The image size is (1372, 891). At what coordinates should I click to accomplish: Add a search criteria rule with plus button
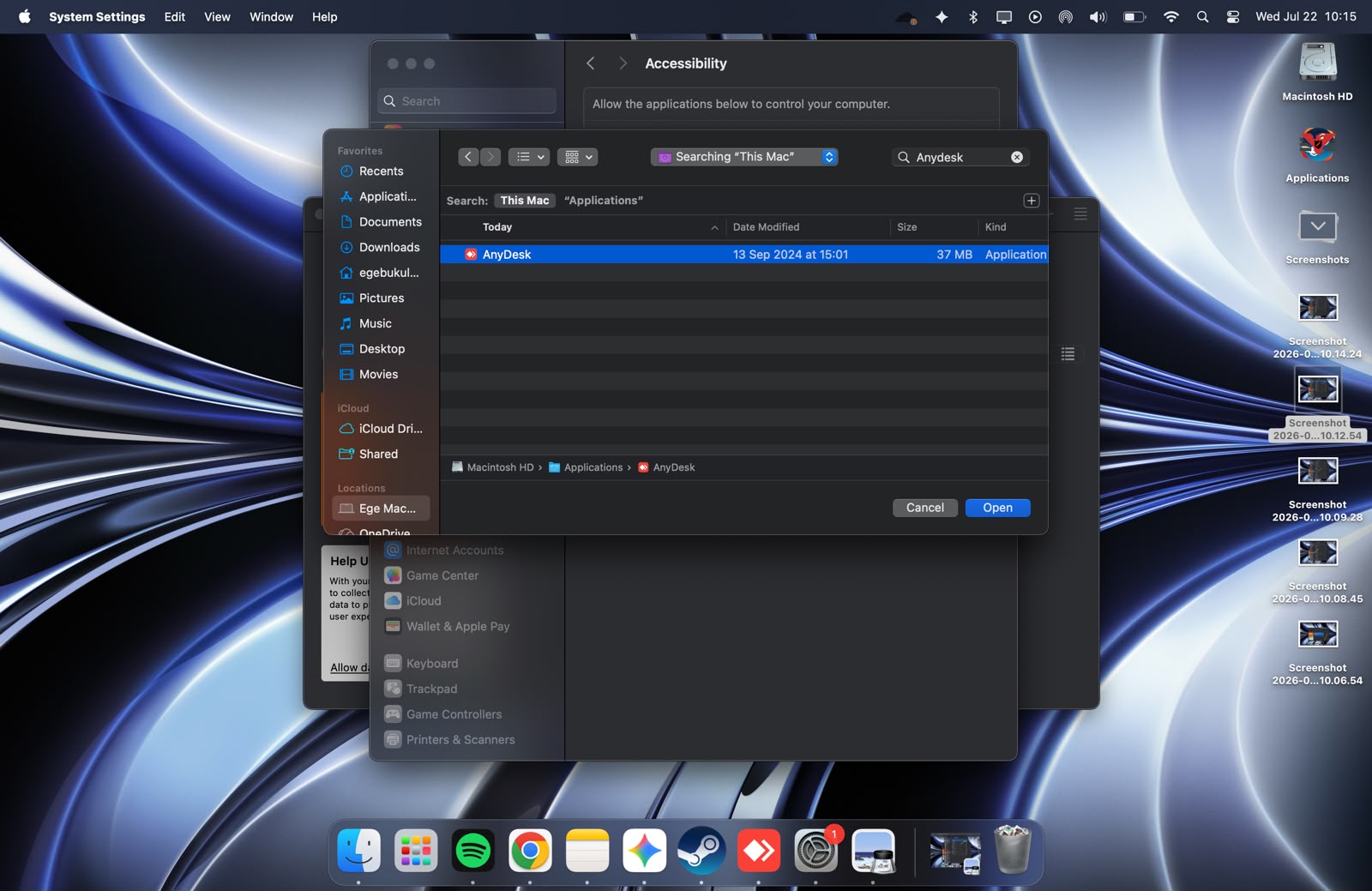point(1032,201)
